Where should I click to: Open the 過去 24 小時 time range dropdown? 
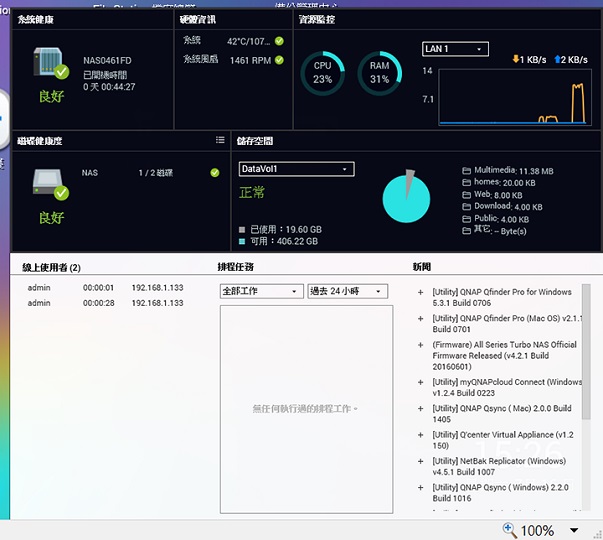tap(347, 291)
